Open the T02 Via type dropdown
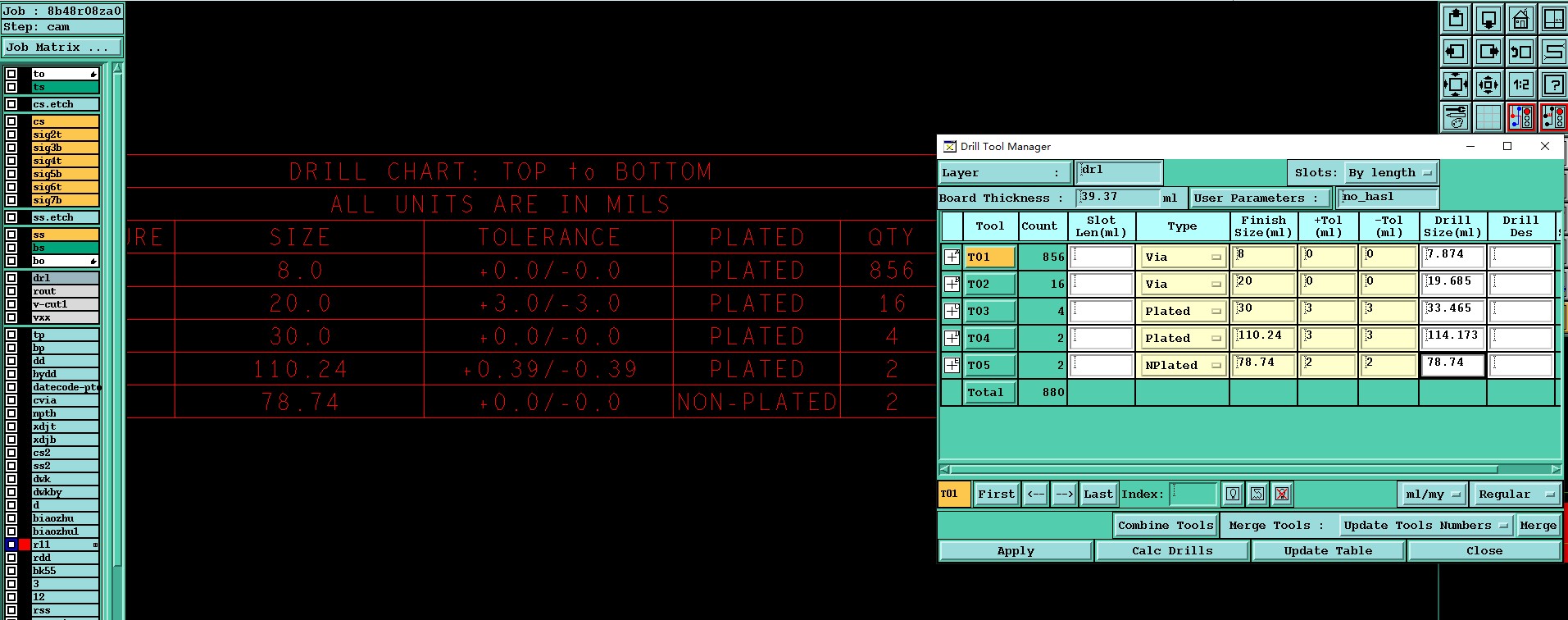This screenshot has width=1568, height=620. click(1183, 284)
